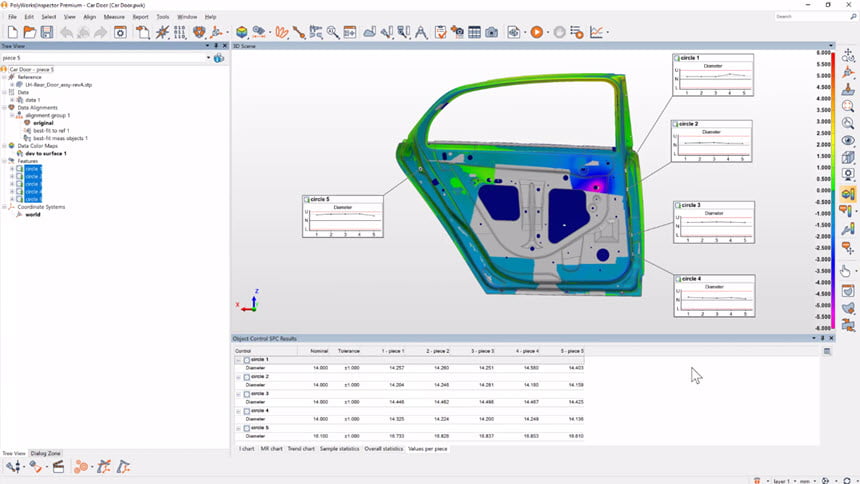Click the circle 4 Diameter chart annotation
Screen dimensions: 860x484
click(714, 296)
